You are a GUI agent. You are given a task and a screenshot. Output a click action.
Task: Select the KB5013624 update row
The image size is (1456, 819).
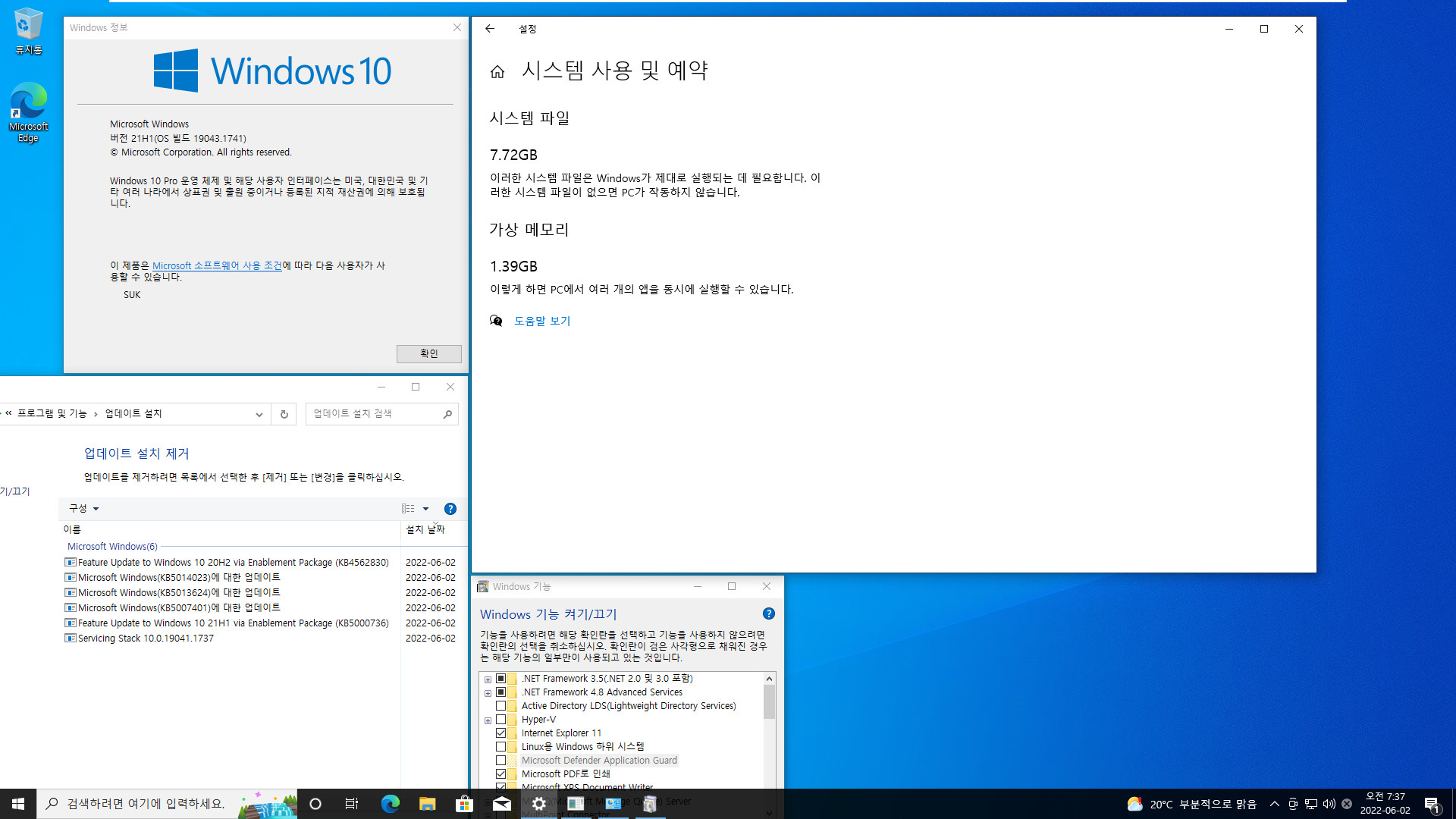[x=262, y=593]
